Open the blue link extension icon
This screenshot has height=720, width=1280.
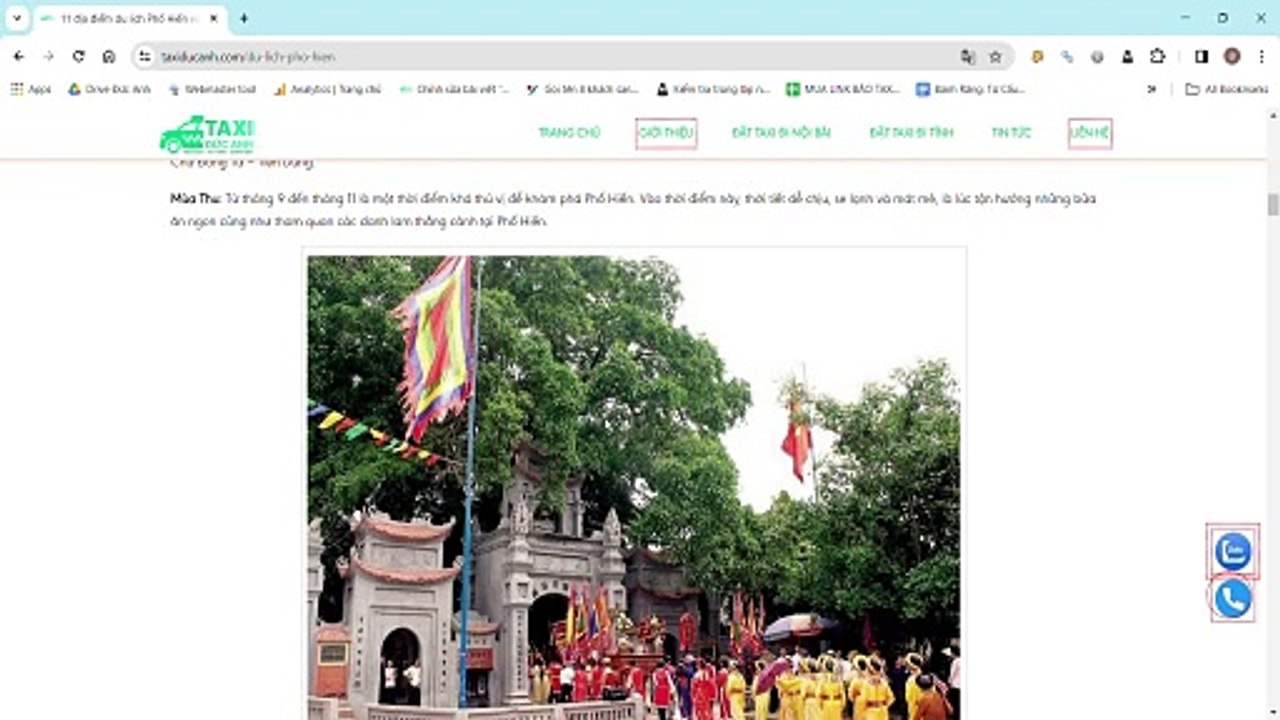[1067, 57]
